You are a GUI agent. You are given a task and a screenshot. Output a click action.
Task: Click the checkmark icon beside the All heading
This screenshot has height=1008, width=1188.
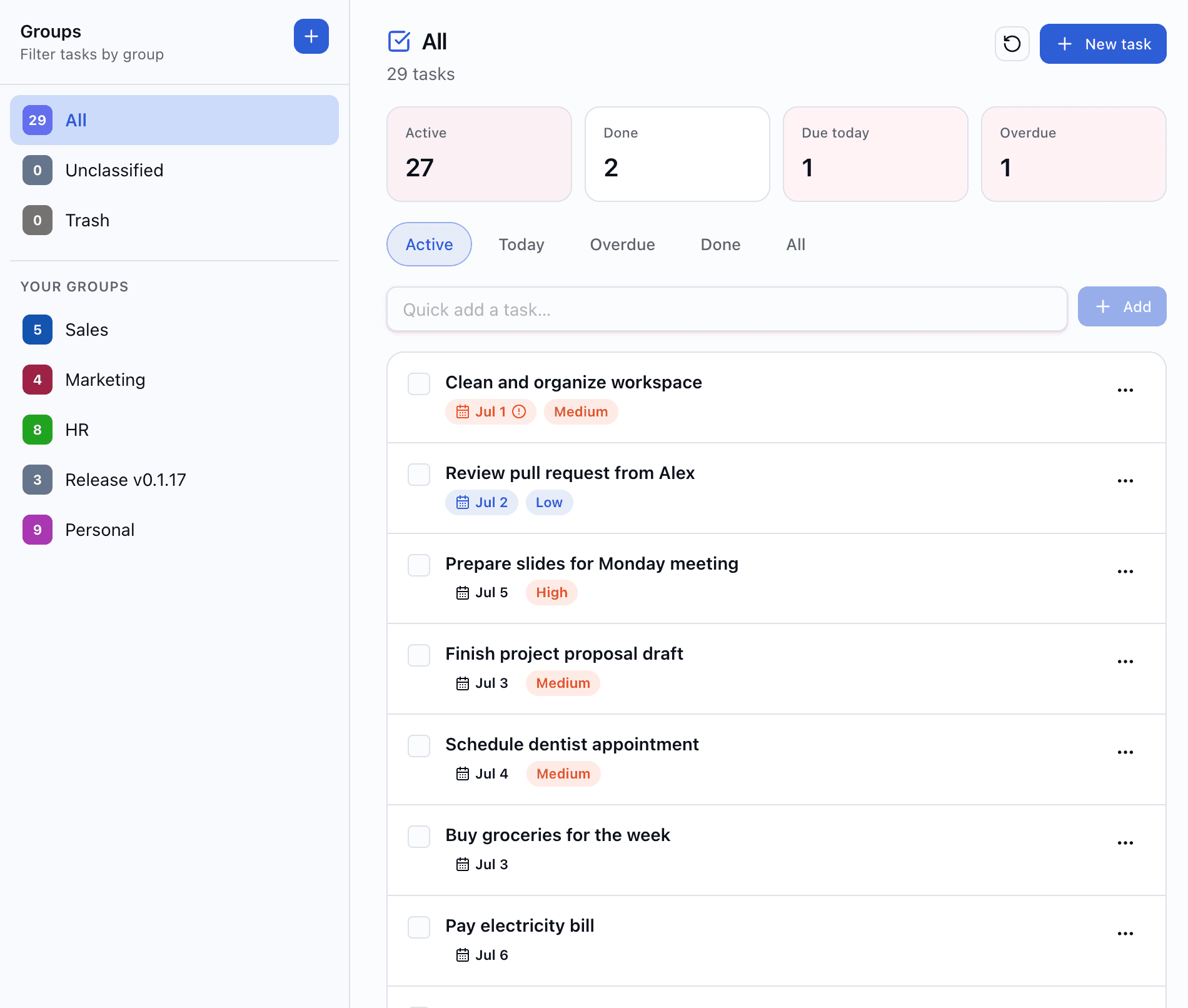(x=399, y=41)
